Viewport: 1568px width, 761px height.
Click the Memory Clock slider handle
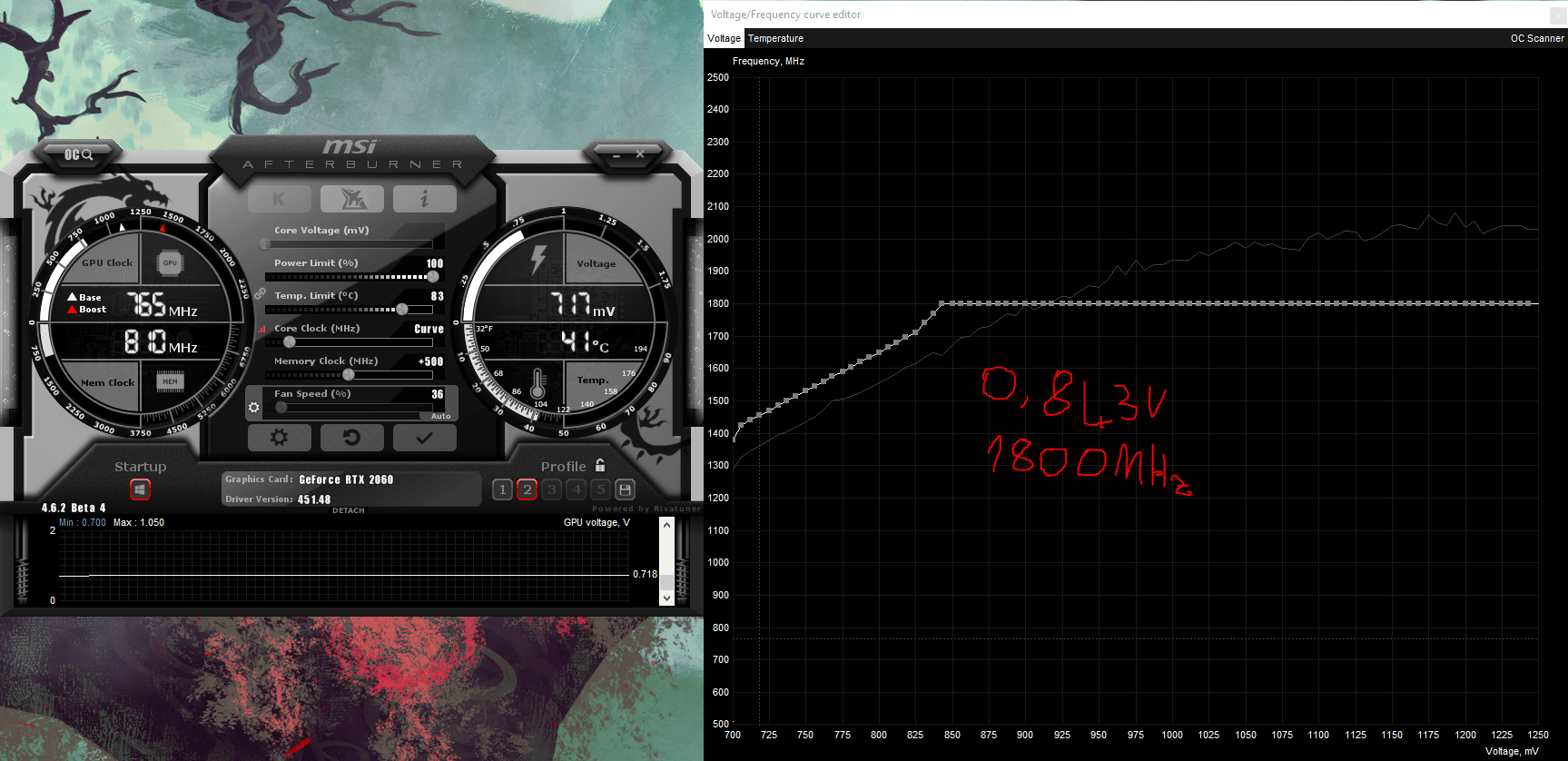tap(348, 375)
